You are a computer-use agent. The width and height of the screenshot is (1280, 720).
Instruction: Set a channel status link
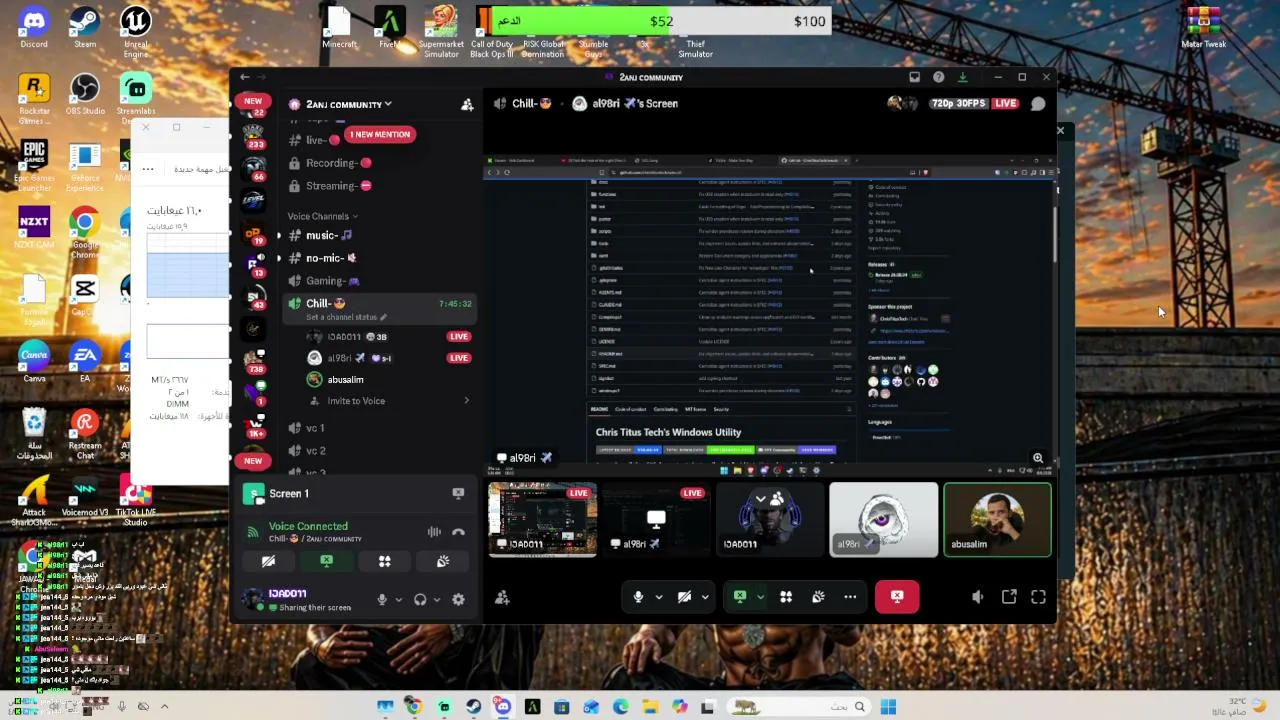pos(346,317)
